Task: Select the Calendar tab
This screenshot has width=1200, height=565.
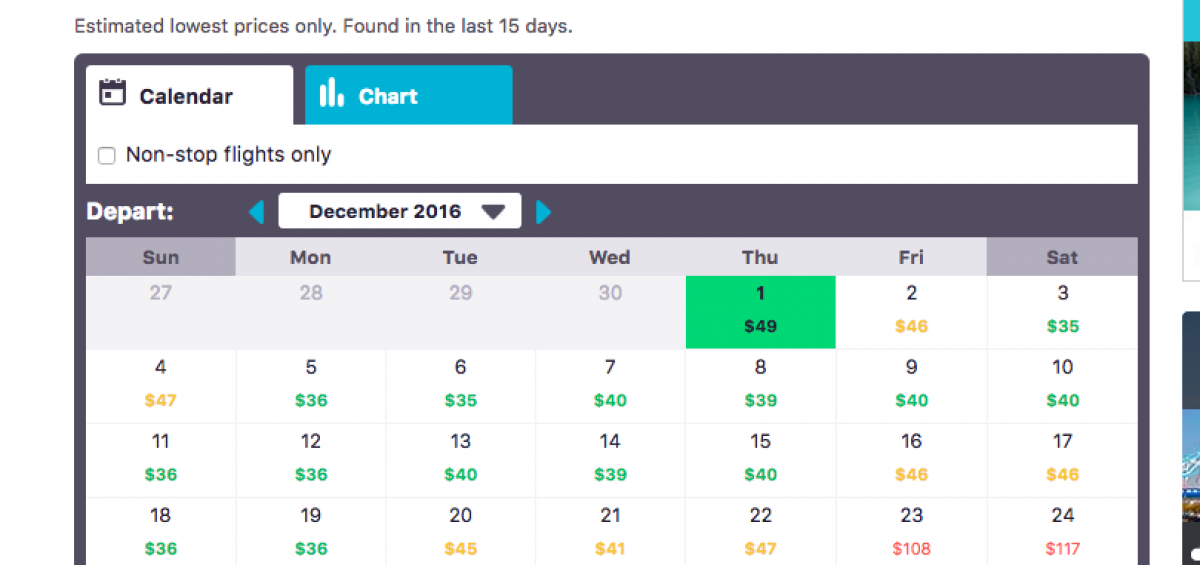Action: pyautogui.click(x=188, y=96)
